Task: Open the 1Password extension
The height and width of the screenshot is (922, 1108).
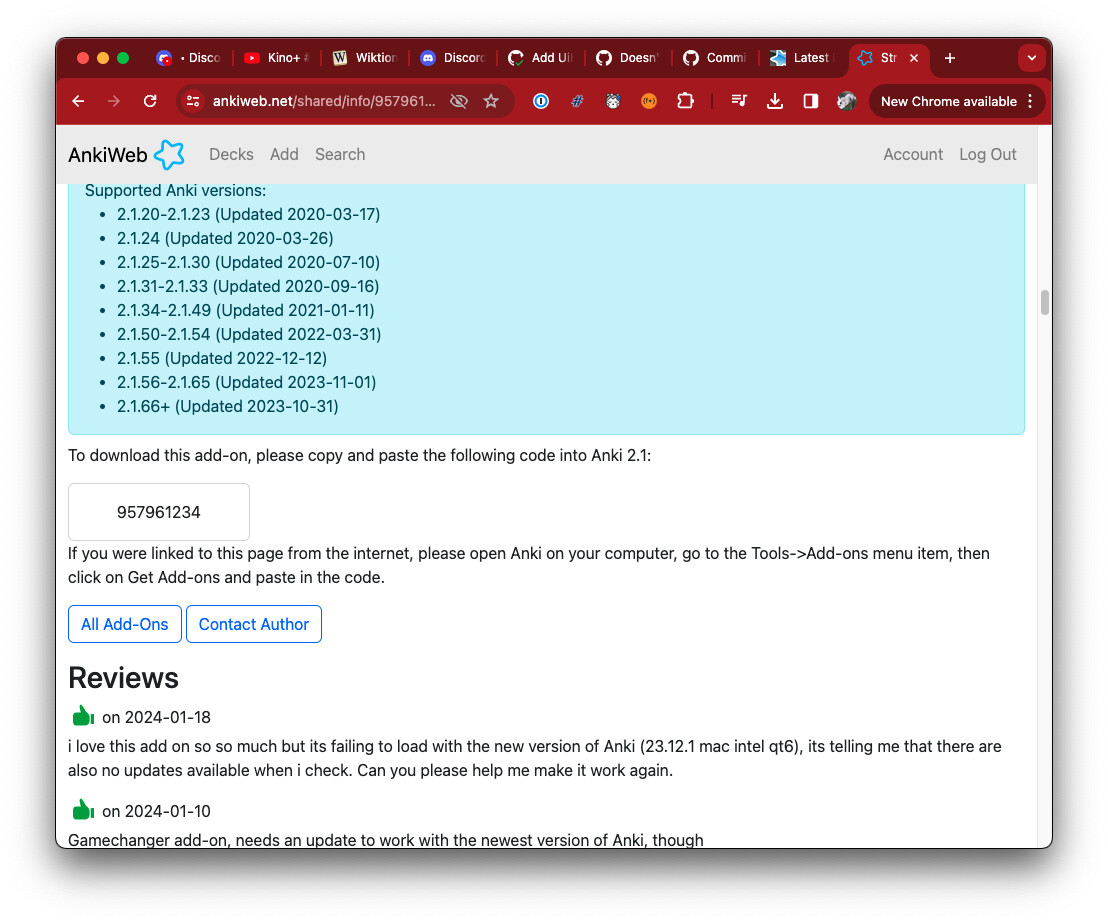Action: (541, 102)
